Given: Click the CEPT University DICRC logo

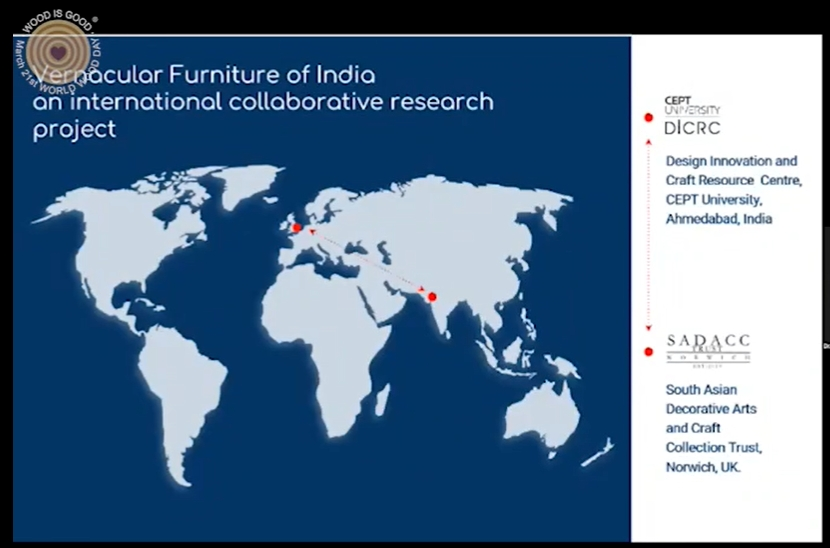Looking at the screenshot, I should (x=692, y=116).
